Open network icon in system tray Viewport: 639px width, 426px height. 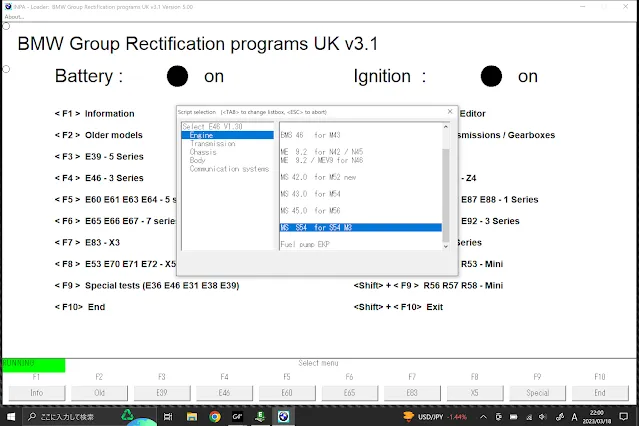pyautogui.click(x=529, y=417)
